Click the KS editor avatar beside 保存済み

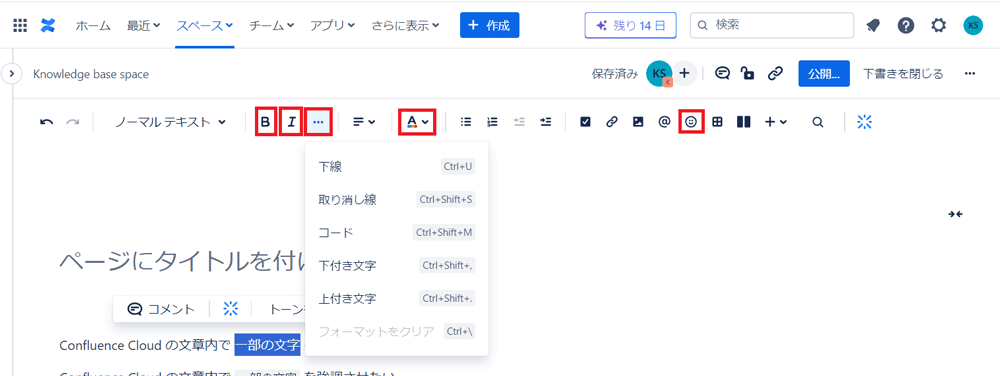659,73
